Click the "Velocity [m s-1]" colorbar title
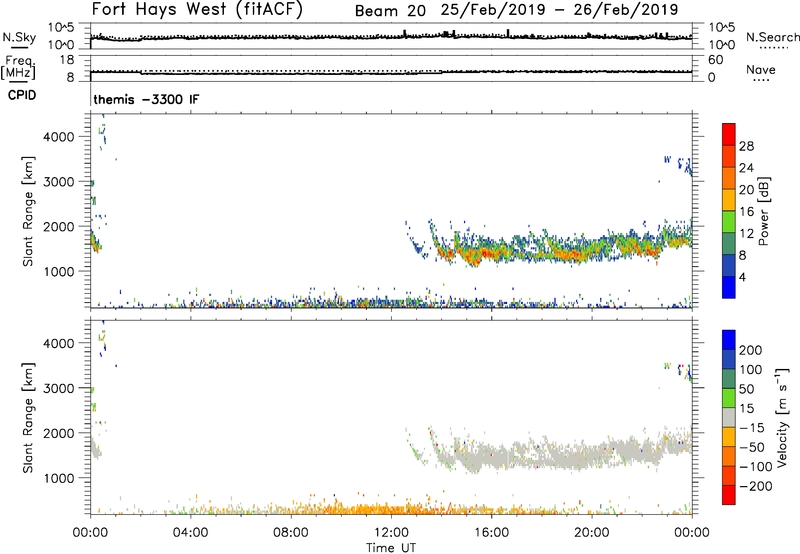 782,417
